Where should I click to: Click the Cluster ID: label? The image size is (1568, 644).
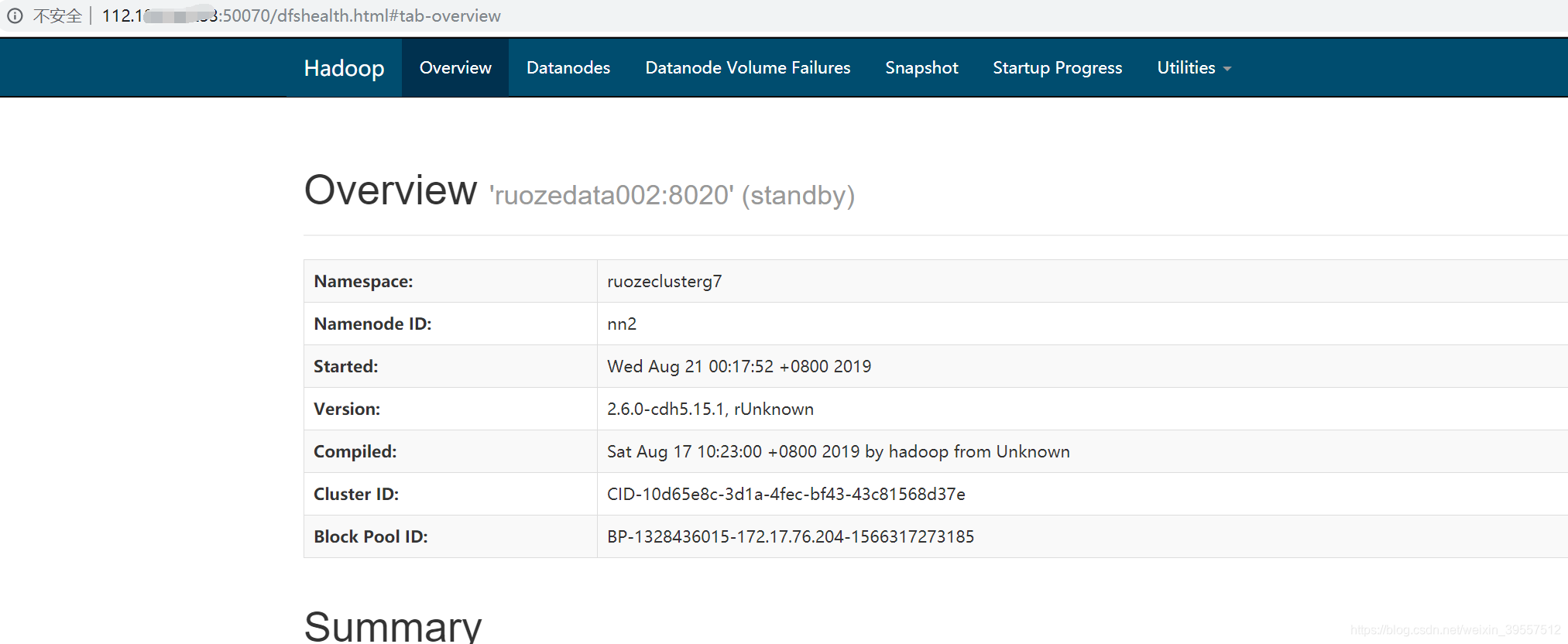[x=356, y=494]
